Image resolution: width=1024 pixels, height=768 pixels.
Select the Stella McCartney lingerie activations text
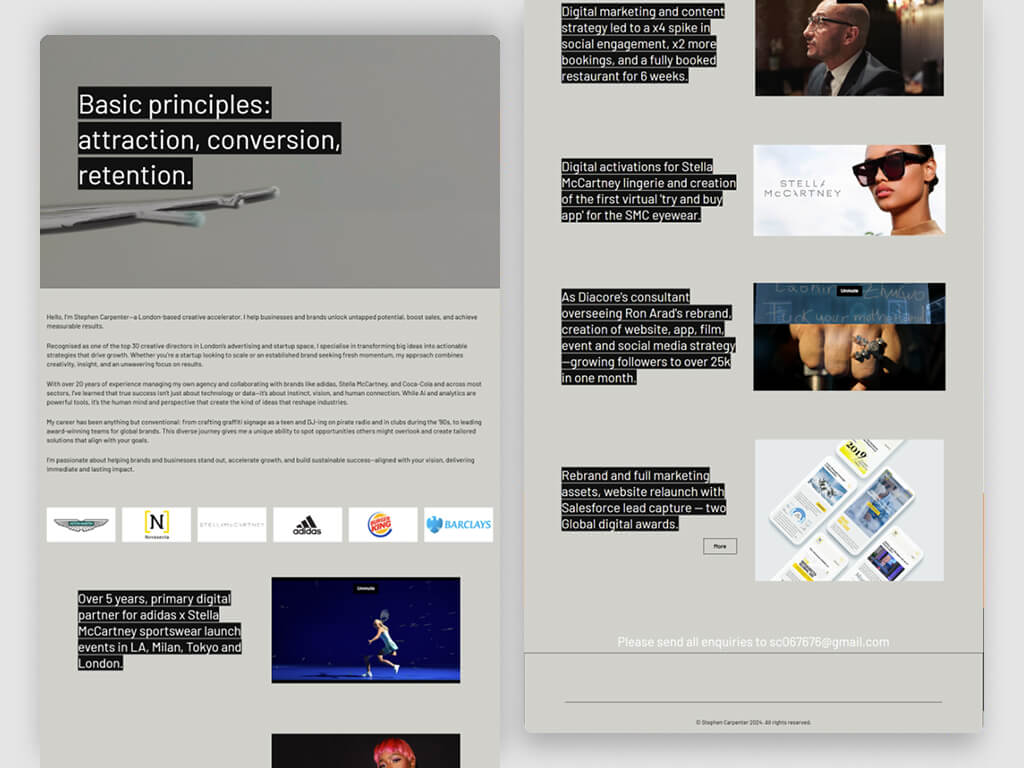point(648,191)
